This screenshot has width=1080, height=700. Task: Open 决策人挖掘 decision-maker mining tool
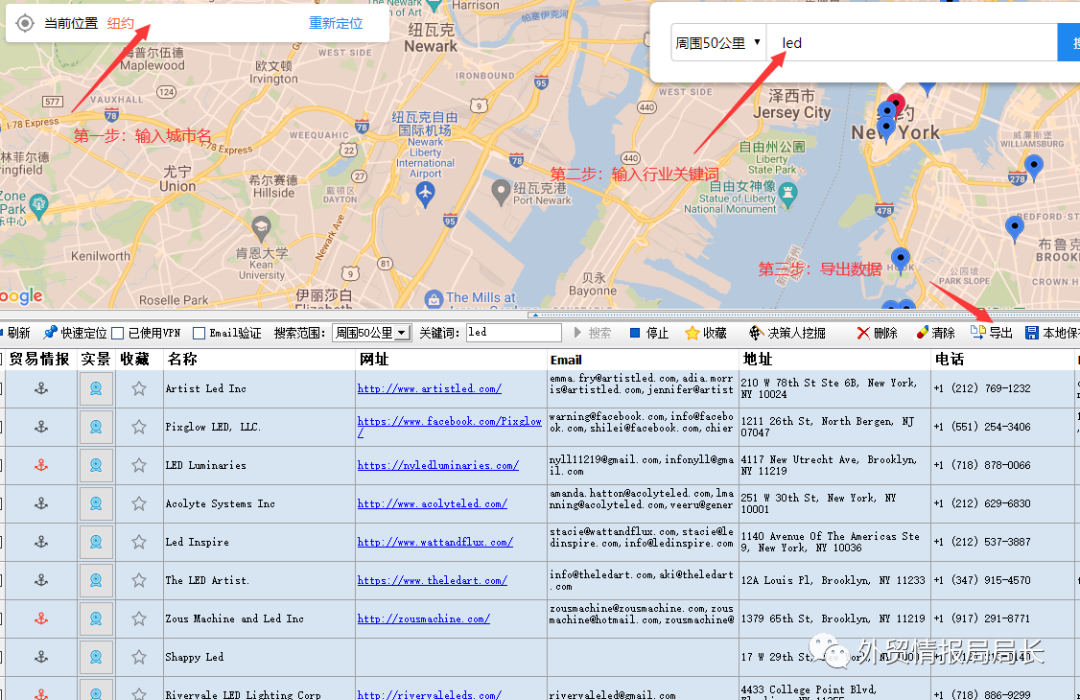[x=787, y=333]
